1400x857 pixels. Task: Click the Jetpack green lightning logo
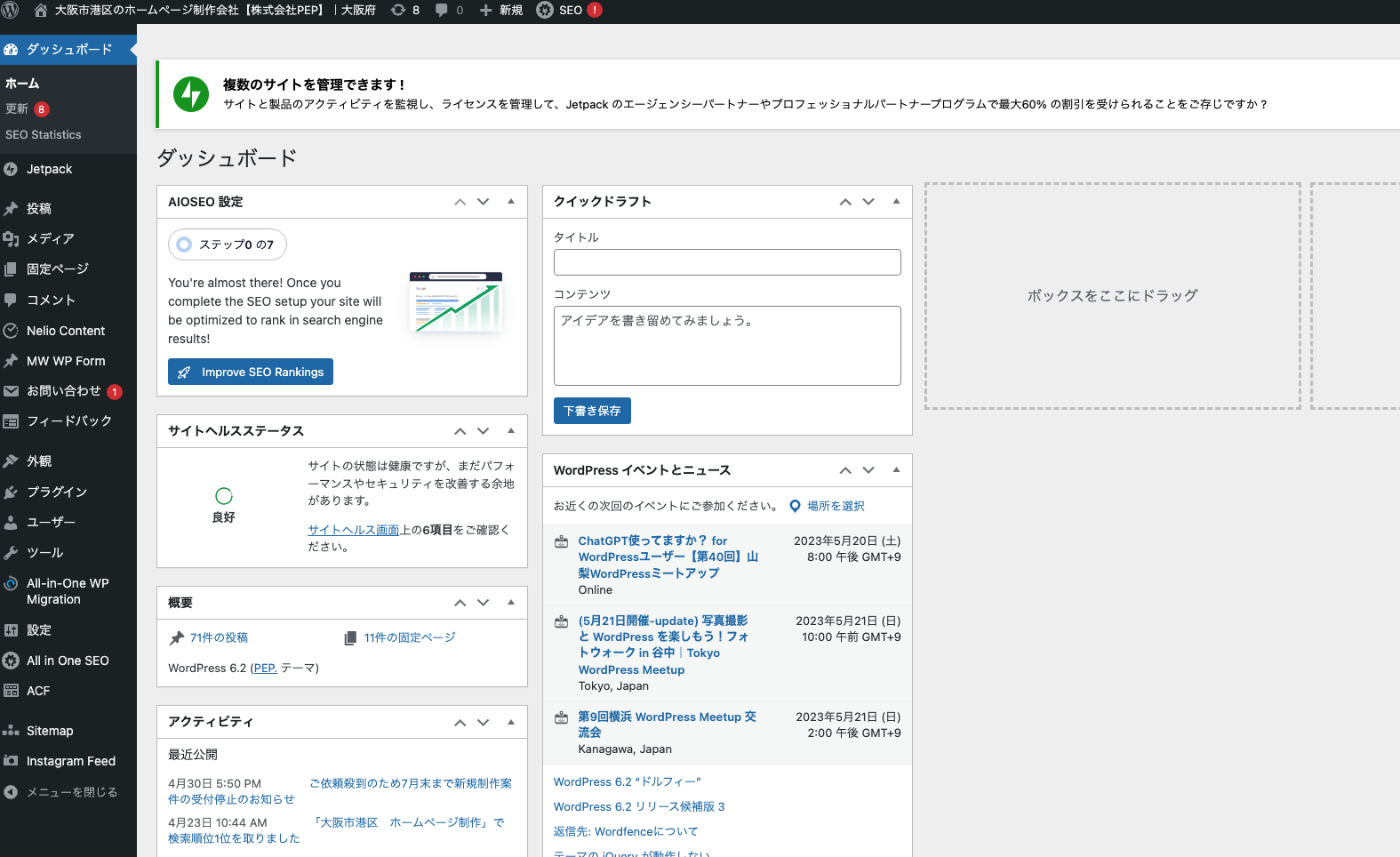point(191,94)
